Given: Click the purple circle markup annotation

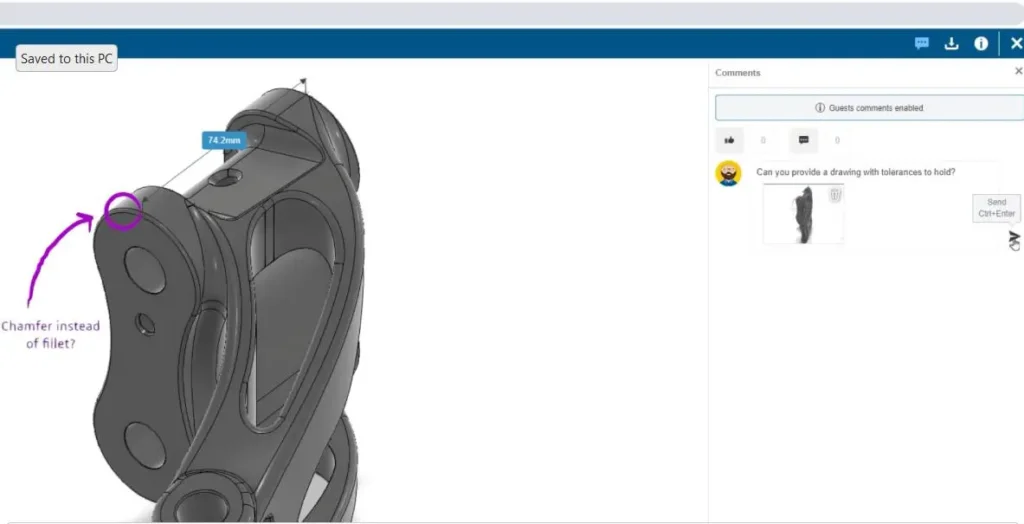Looking at the screenshot, I should tap(123, 211).
